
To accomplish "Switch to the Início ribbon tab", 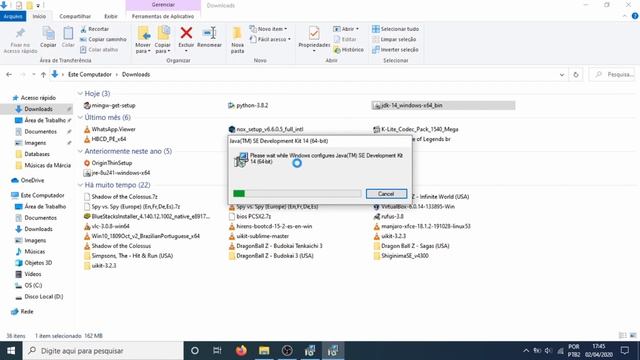I will tap(39, 16).
